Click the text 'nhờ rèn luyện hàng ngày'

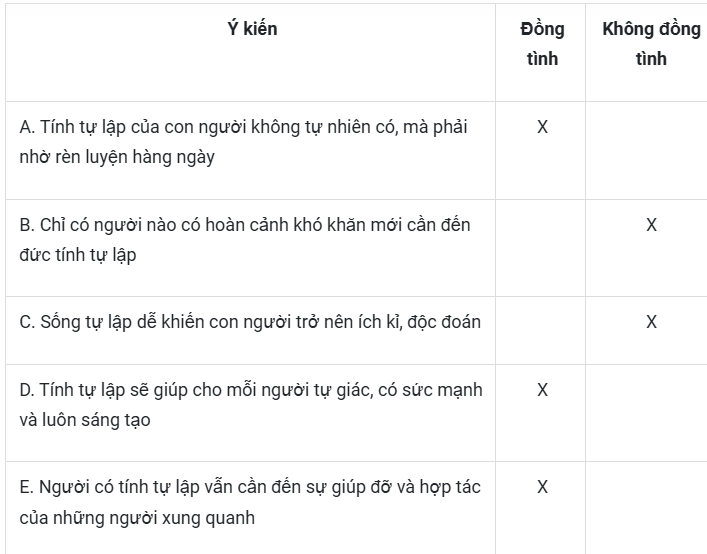coord(117,157)
